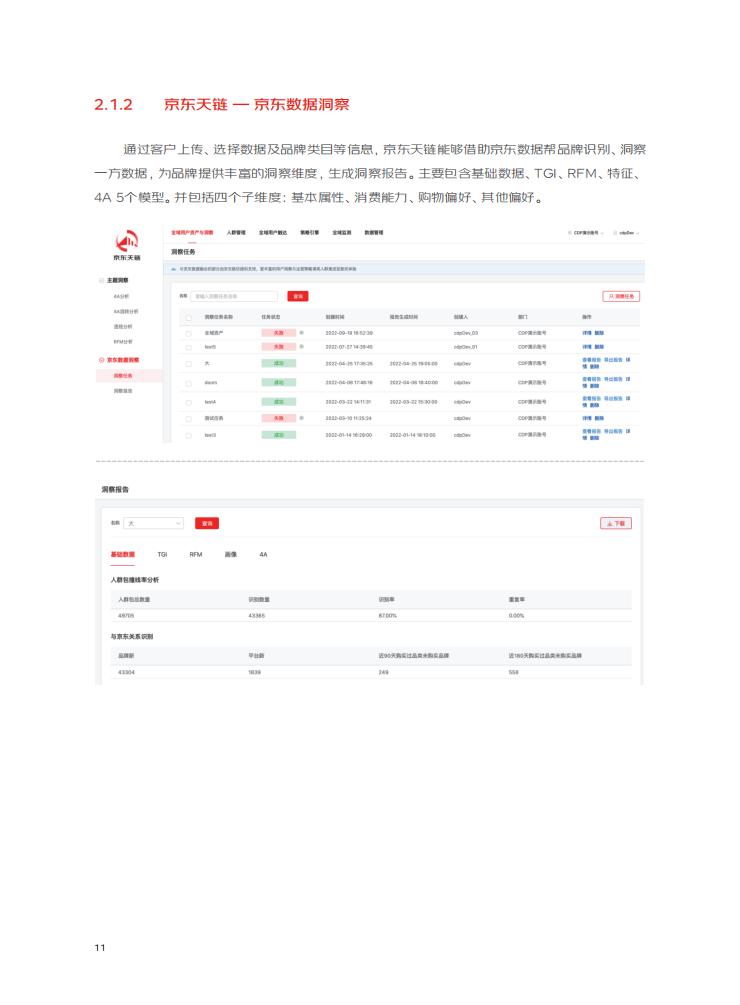Click the red 查询 button beside task search

point(297,296)
